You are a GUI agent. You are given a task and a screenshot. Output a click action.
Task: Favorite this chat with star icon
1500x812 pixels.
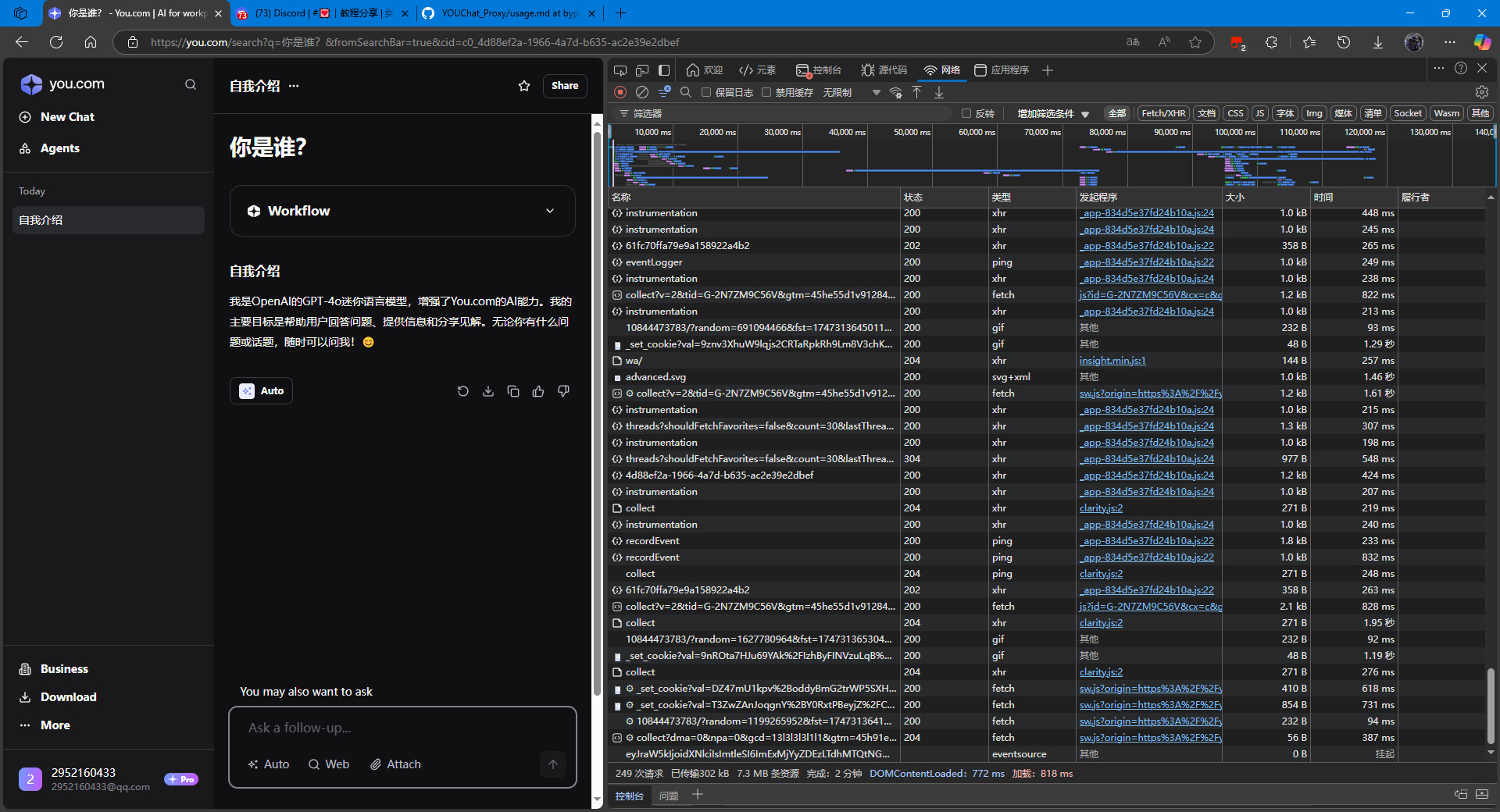tap(524, 86)
